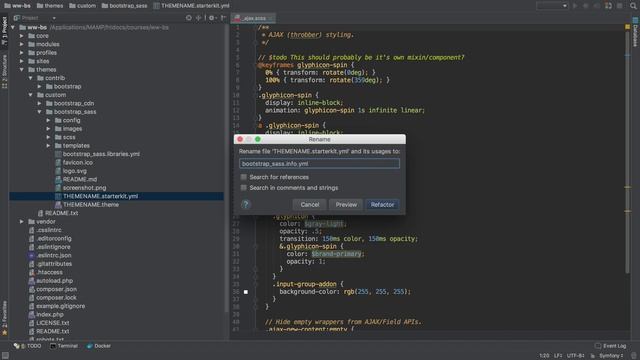Open the Project tool window side tab
The image size is (640, 360).
pos(4,31)
